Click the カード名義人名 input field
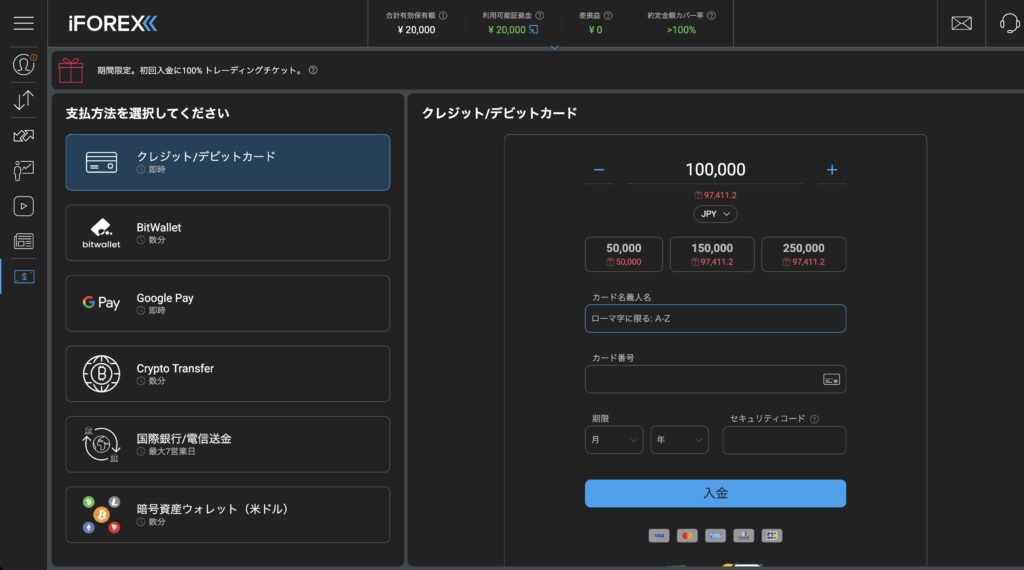 [715, 319]
